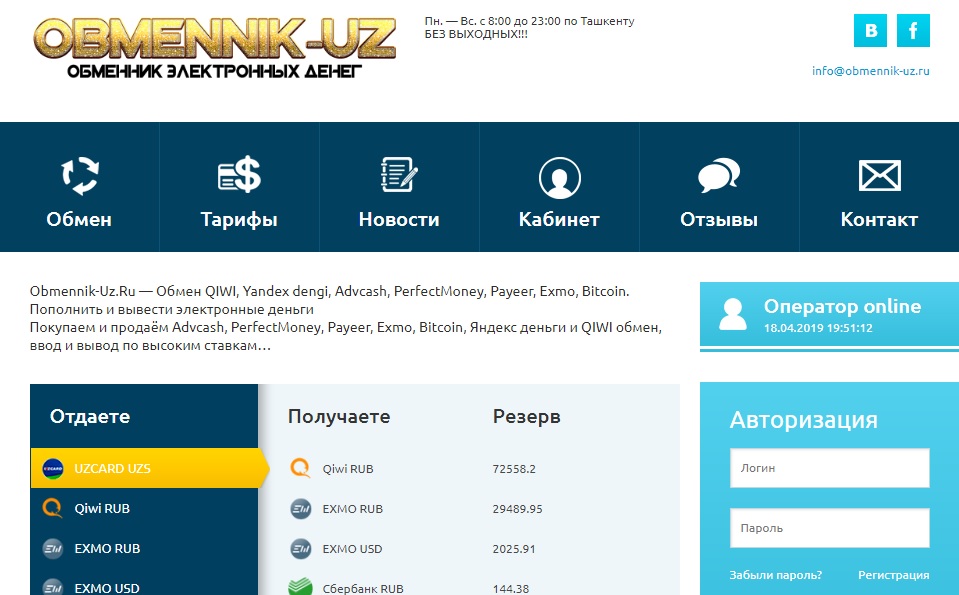
Task: Choose Qiwi RUB in Получаете list
Action: click(347, 469)
